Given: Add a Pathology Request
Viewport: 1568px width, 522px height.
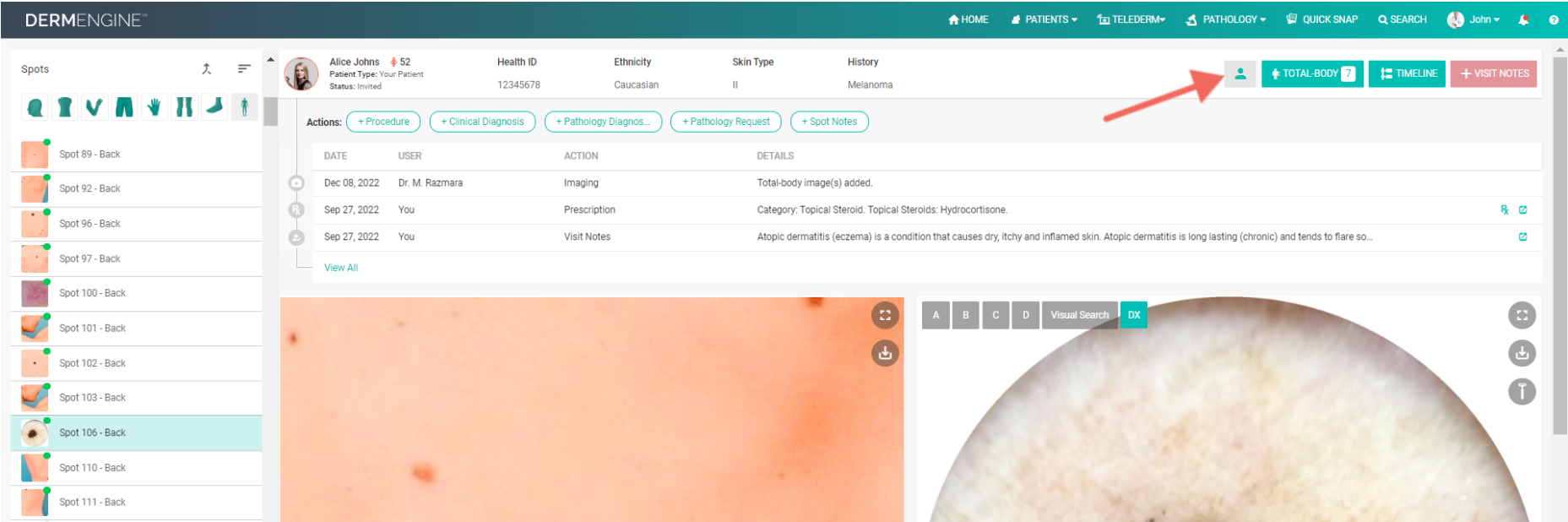Looking at the screenshot, I should [x=726, y=122].
